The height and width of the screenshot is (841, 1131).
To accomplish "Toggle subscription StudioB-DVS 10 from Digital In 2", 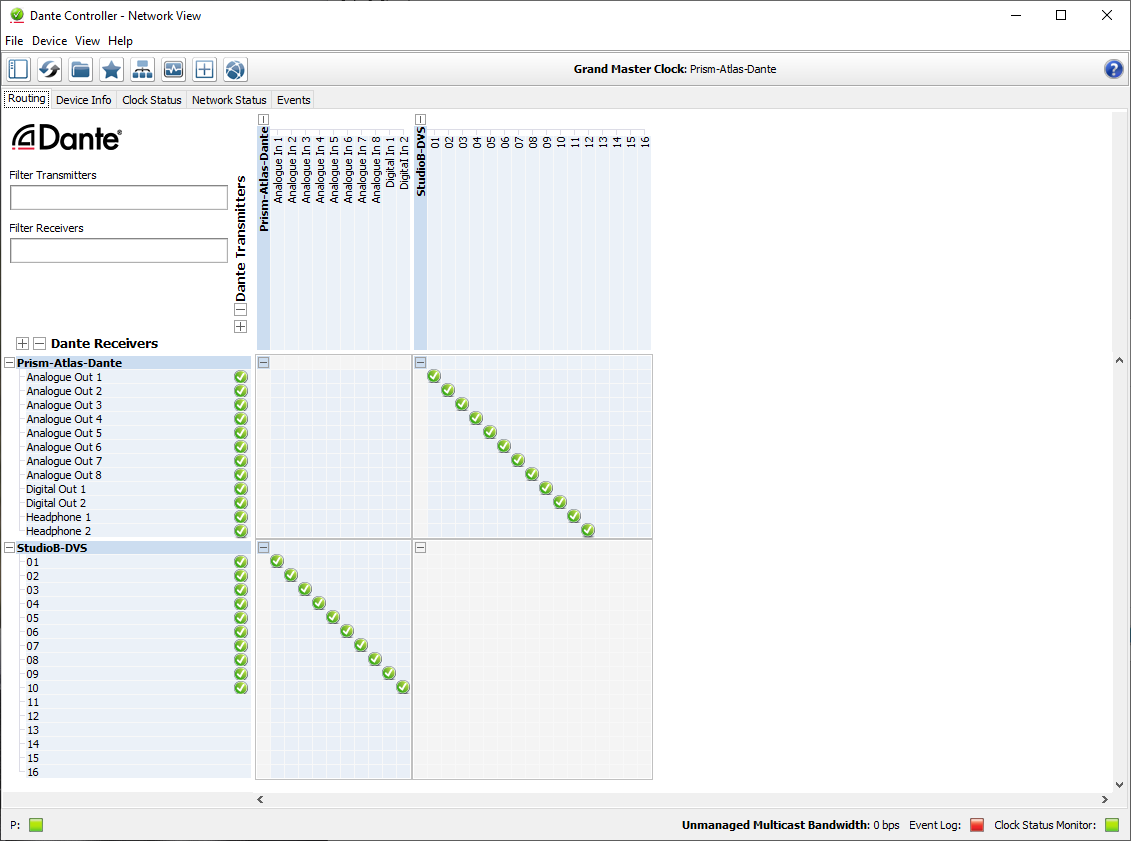I will point(402,687).
